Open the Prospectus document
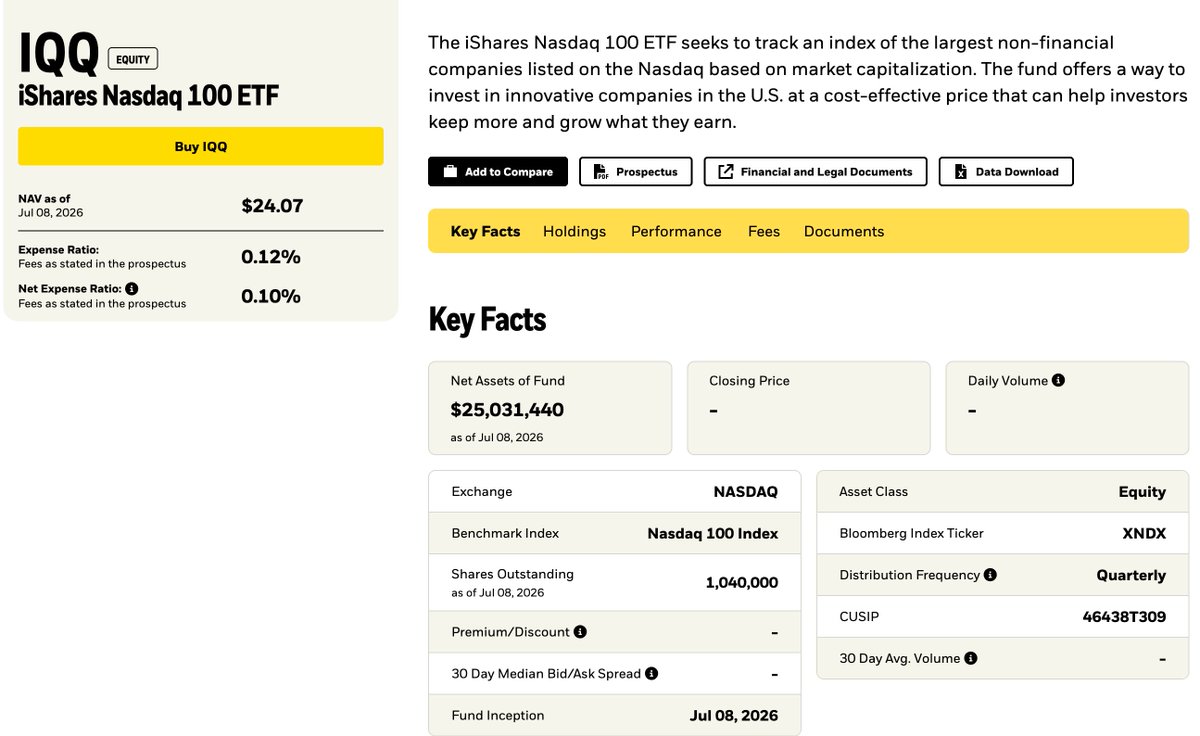 coord(636,172)
